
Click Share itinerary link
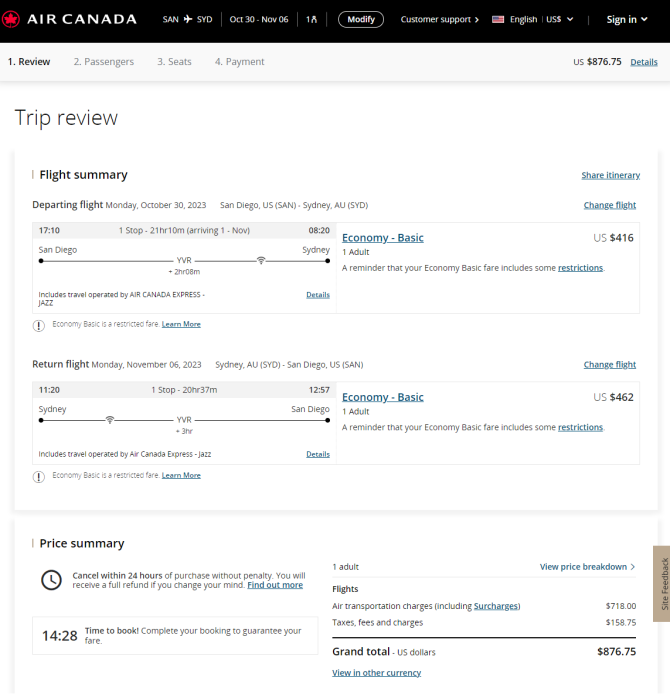click(x=611, y=175)
